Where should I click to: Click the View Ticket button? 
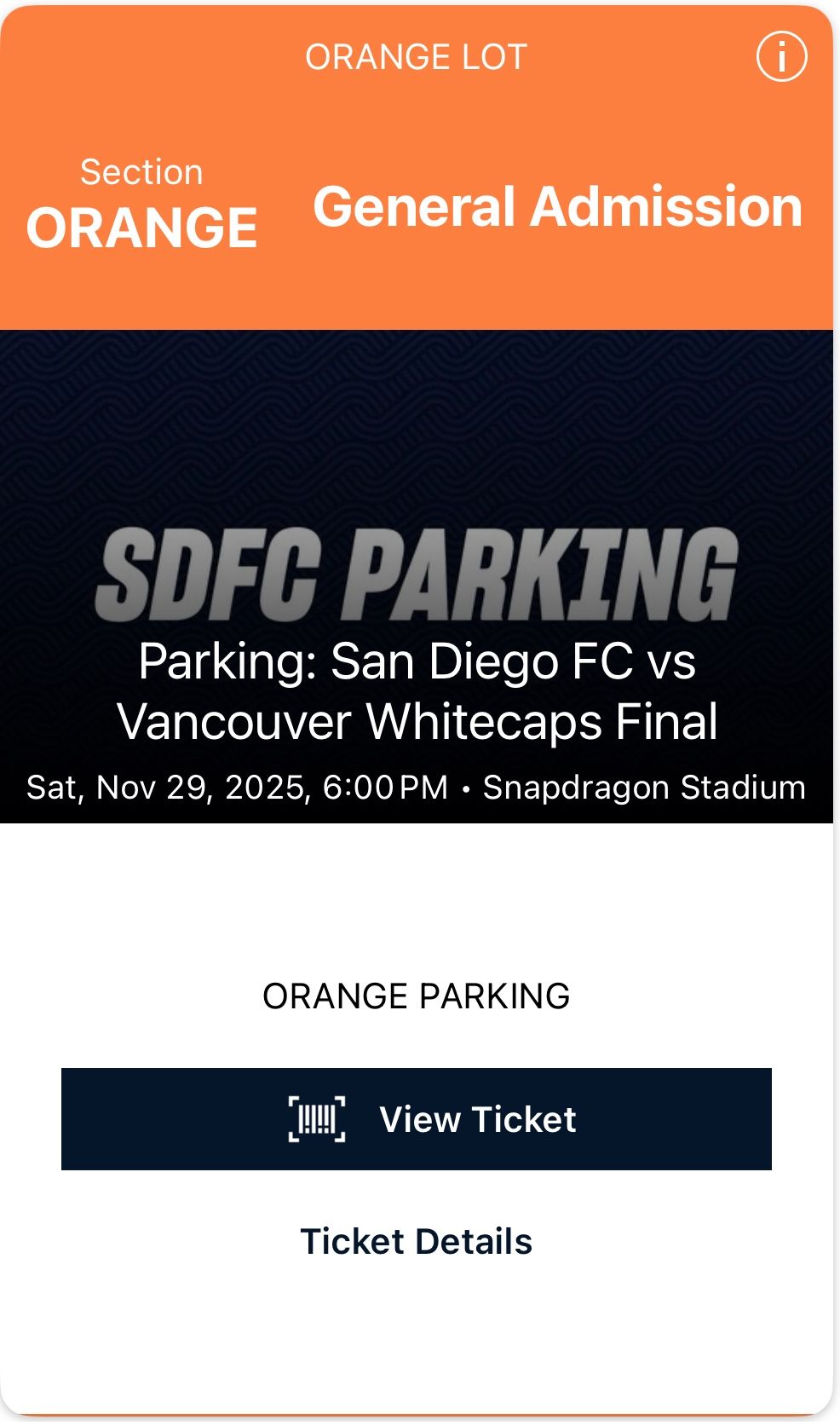[420, 1118]
